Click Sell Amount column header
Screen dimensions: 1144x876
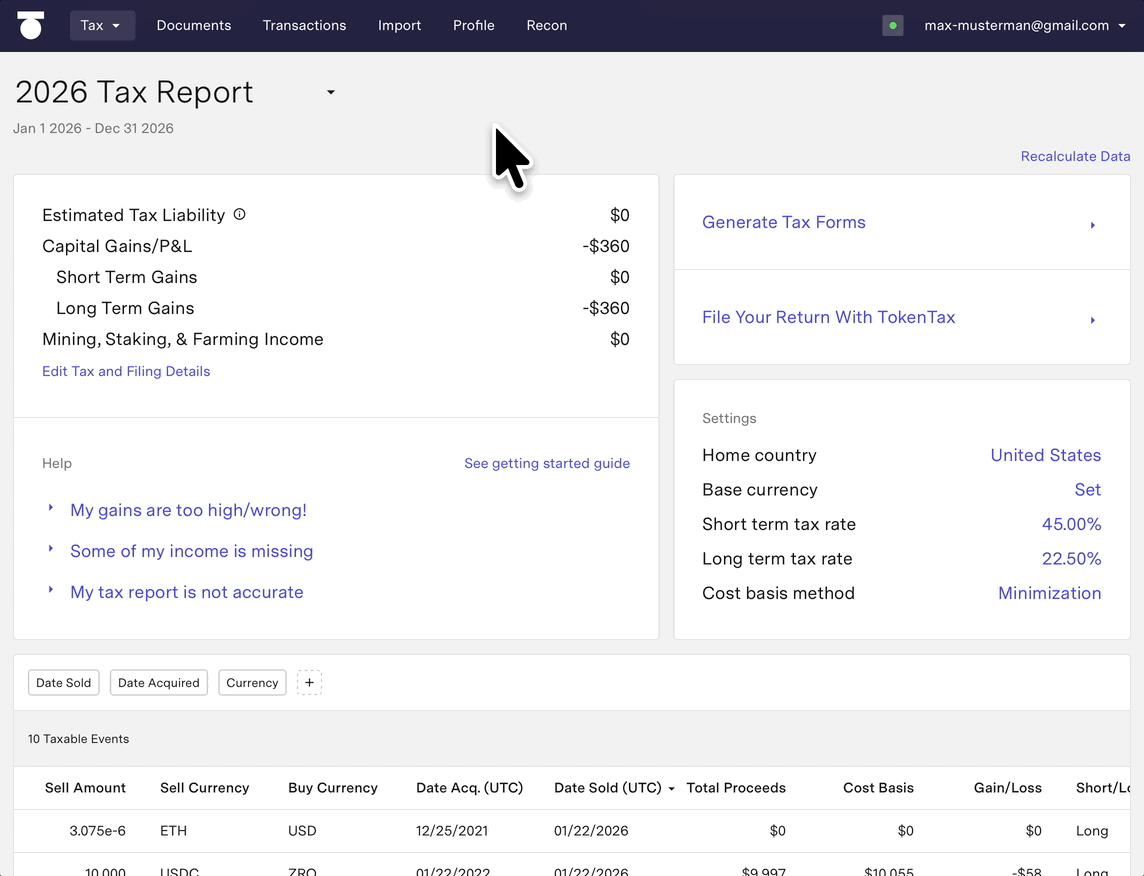pyautogui.click(x=85, y=788)
